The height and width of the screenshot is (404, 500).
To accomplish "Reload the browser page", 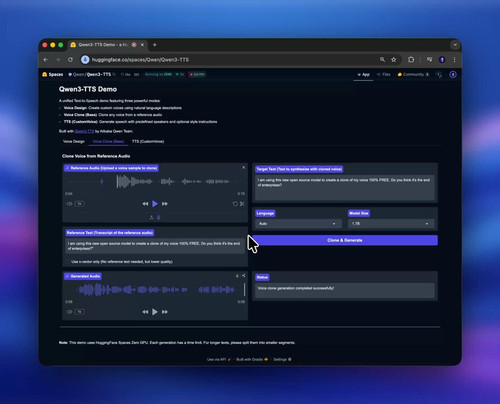I will pyautogui.click(x=70, y=60).
